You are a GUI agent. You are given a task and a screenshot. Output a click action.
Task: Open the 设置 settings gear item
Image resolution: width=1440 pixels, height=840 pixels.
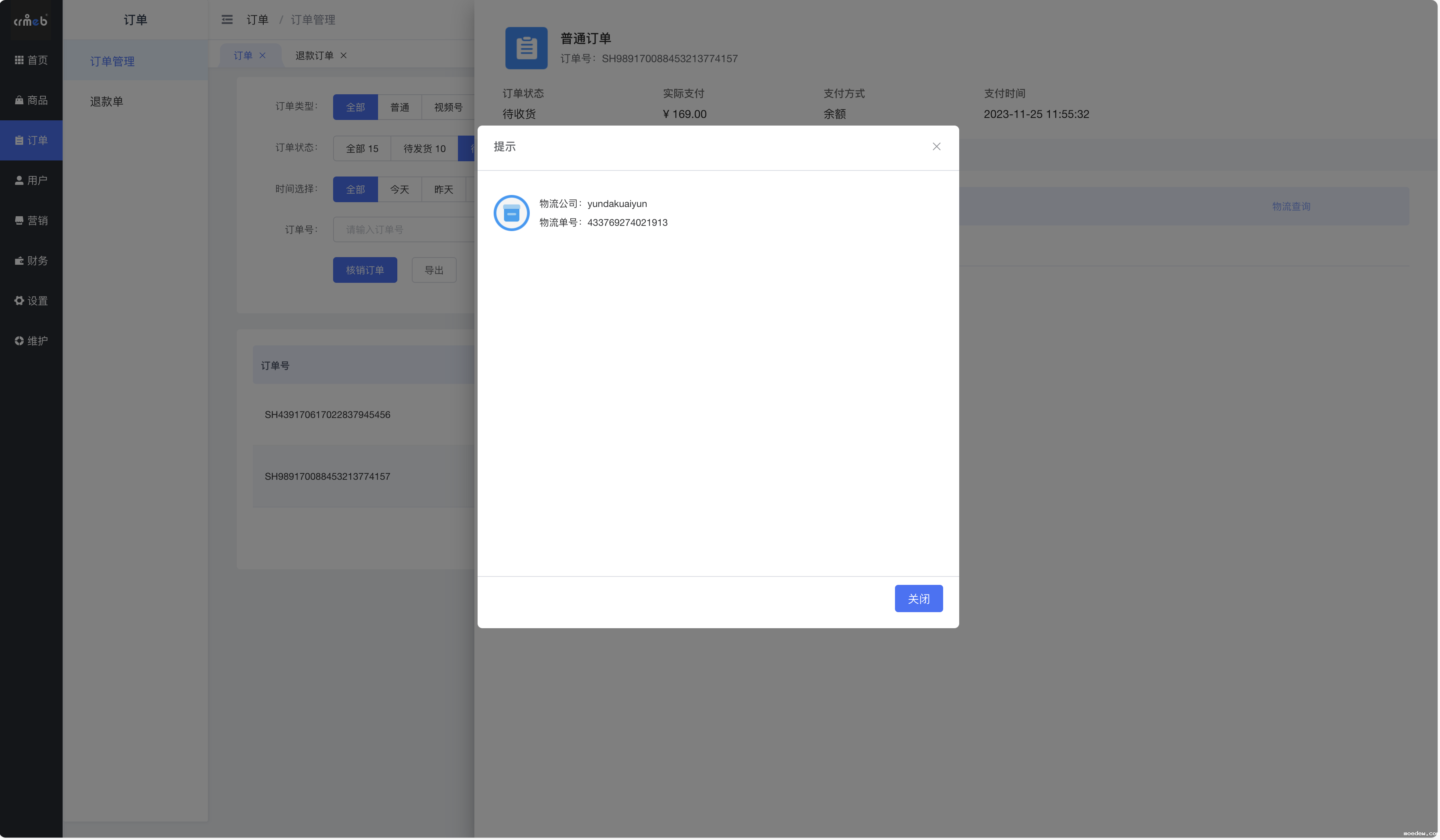(x=31, y=301)
